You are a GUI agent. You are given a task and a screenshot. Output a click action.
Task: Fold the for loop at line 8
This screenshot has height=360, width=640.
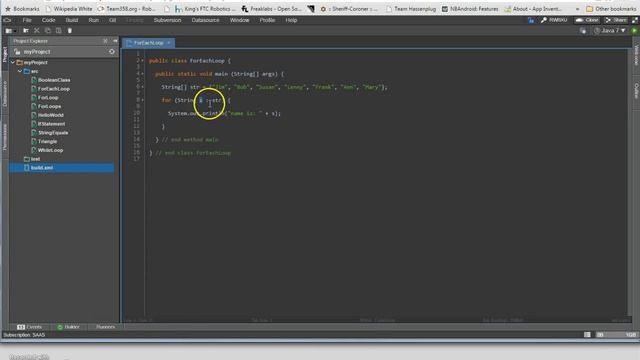[142, 100]
